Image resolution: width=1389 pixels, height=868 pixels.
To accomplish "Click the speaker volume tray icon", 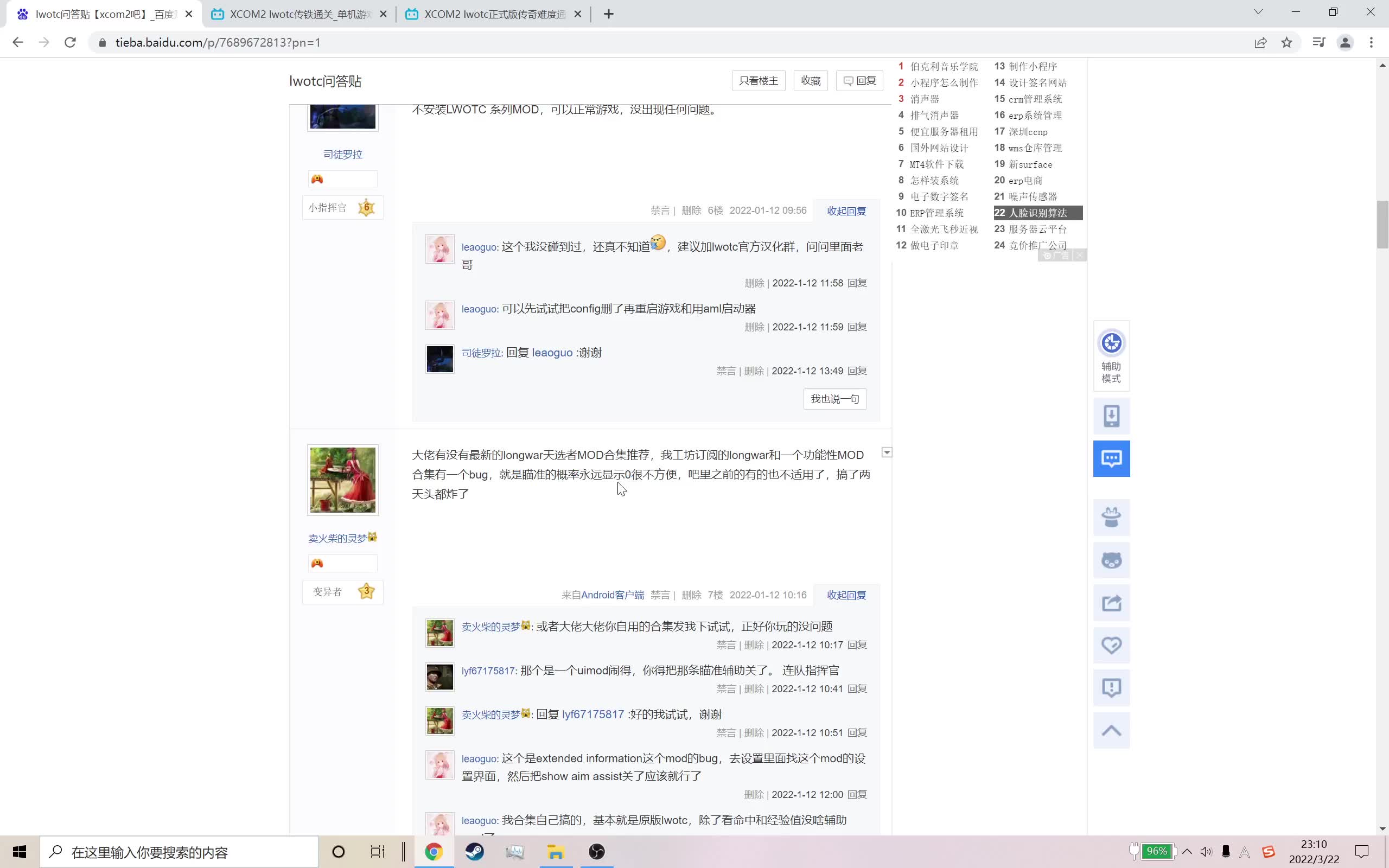I will [1206, 852].
